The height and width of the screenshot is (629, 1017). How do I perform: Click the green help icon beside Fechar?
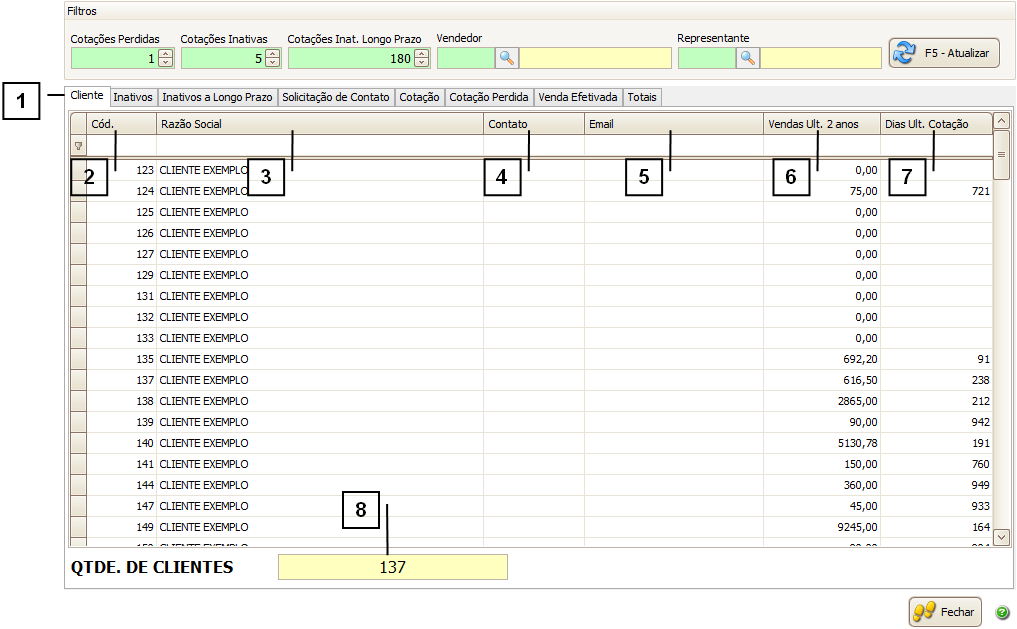point(1002,613)
